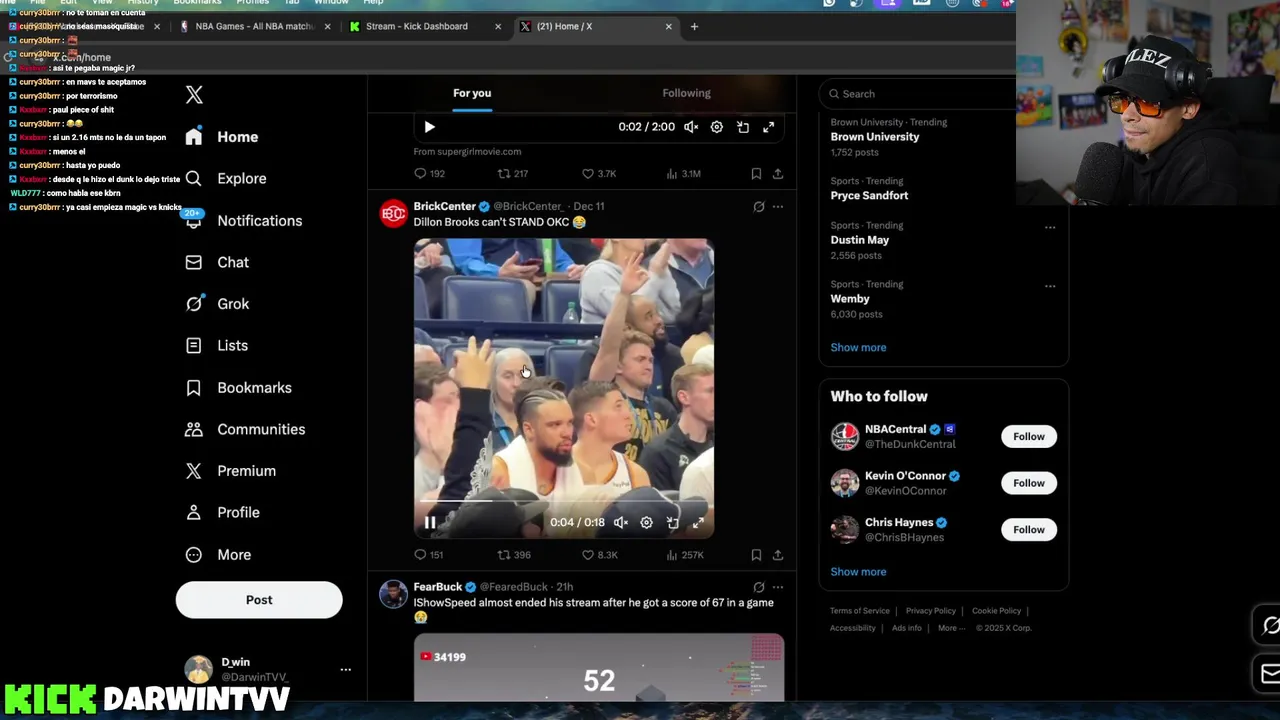Open BrickCenter display name link
Viewport: 1280px width, 720px height.
445,206
